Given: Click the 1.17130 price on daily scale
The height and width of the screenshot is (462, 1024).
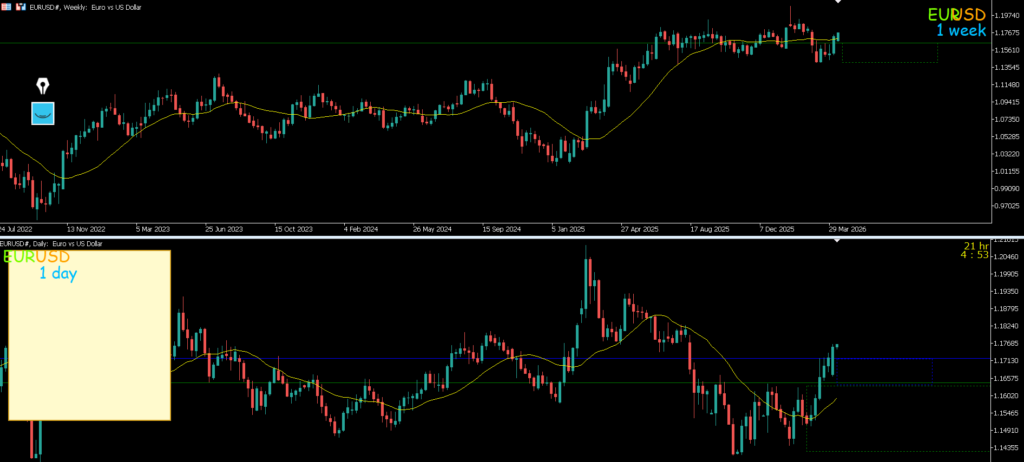Looking at the screenshot, I should click(x=1000, y=360).
